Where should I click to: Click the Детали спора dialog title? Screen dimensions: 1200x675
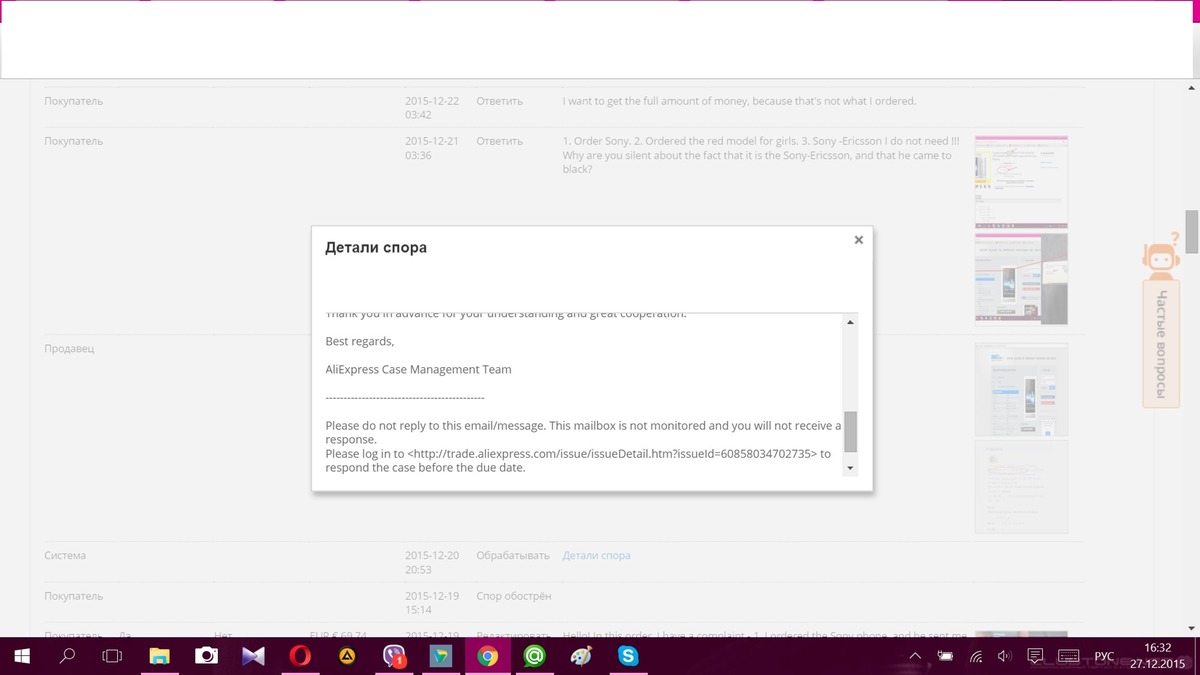376,247
